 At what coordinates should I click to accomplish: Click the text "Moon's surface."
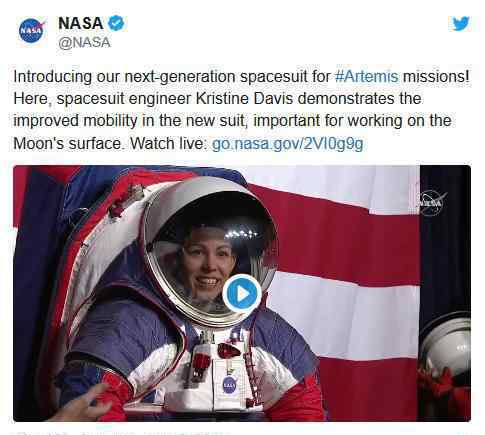point(69,144)
